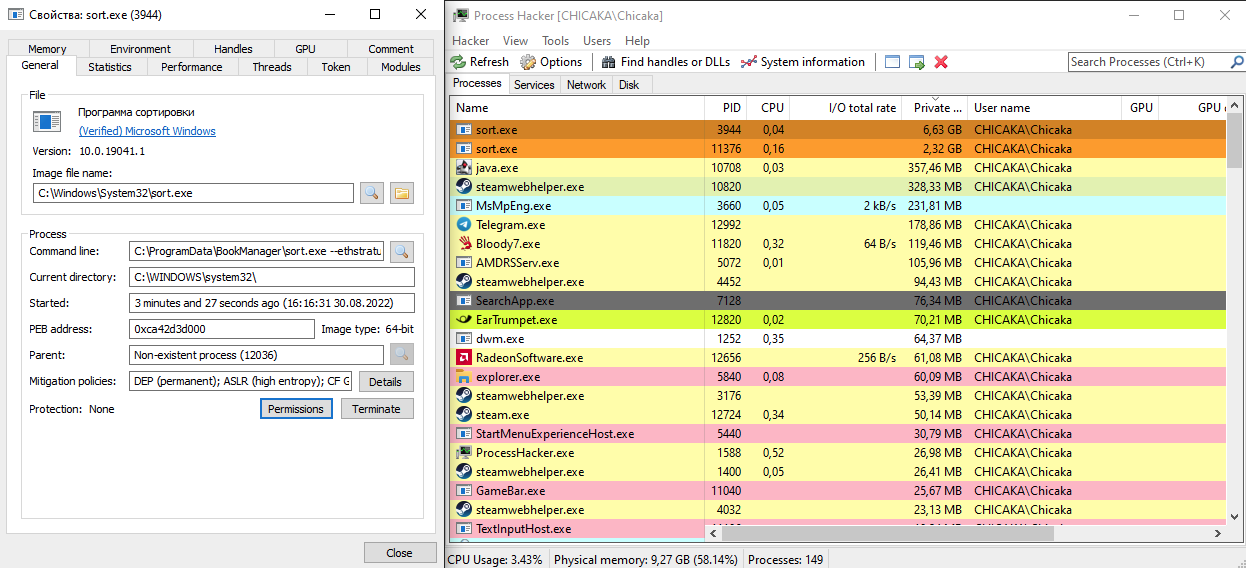This screenshot has width=1246, height=568.
Task: Open the View menu
Action: pyautogui.click(x=516, y=41)
